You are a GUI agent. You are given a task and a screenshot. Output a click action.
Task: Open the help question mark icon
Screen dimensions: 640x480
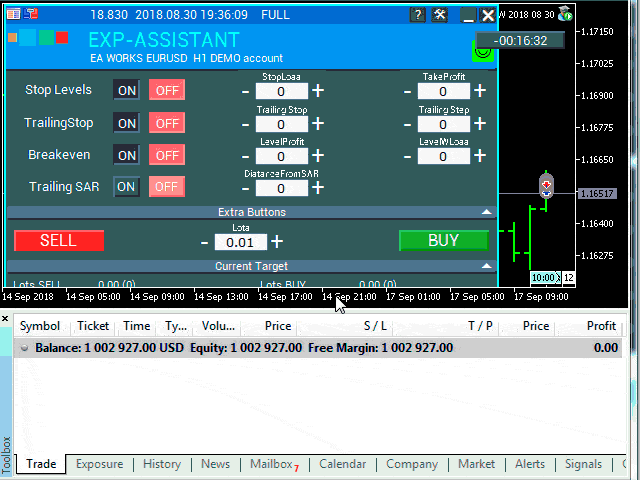point(418,15)
